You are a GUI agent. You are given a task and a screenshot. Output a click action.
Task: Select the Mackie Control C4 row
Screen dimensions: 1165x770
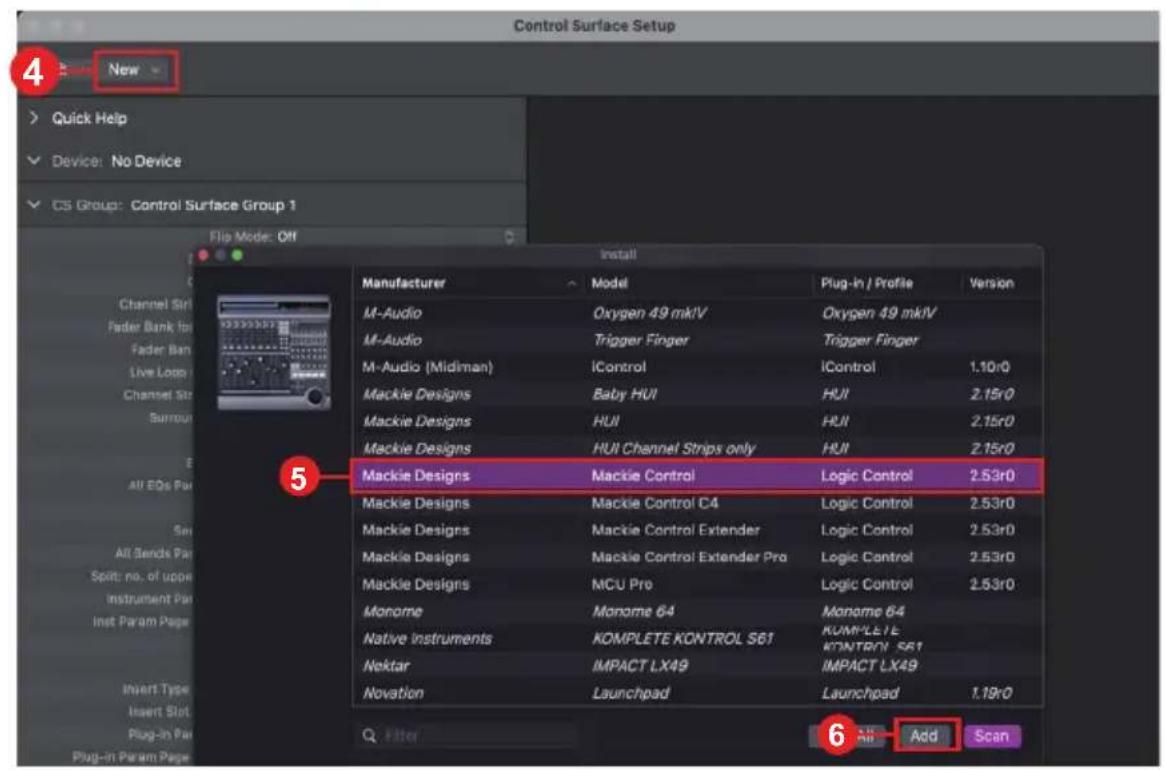tap(697, 503)
